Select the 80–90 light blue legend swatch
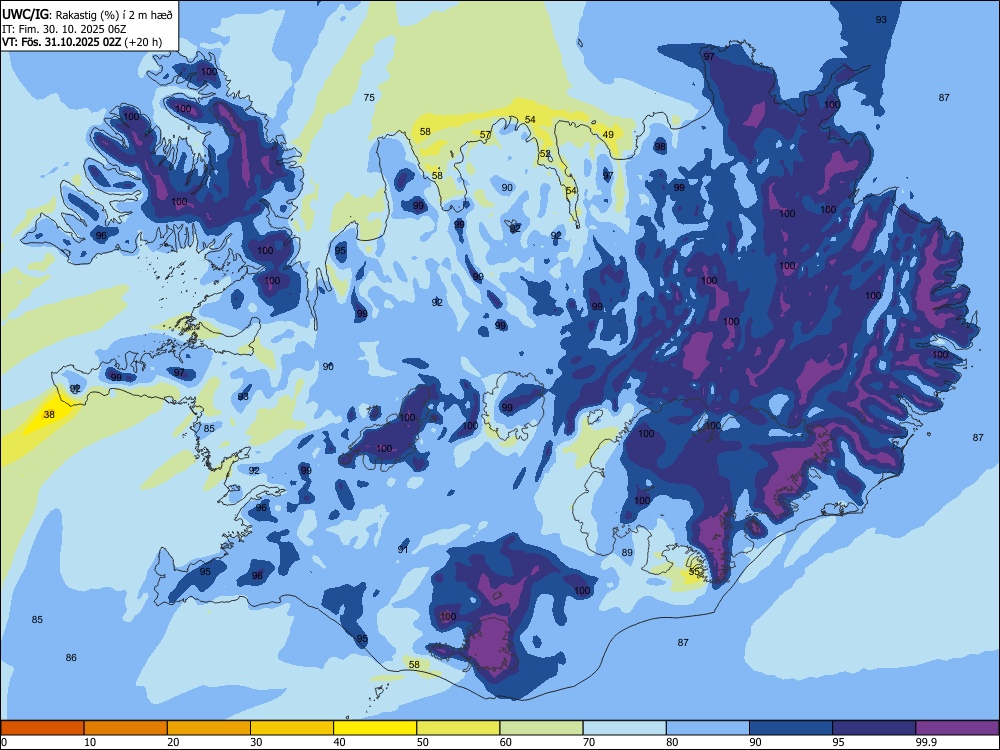Screen dimensions: 1000x750 708,728
